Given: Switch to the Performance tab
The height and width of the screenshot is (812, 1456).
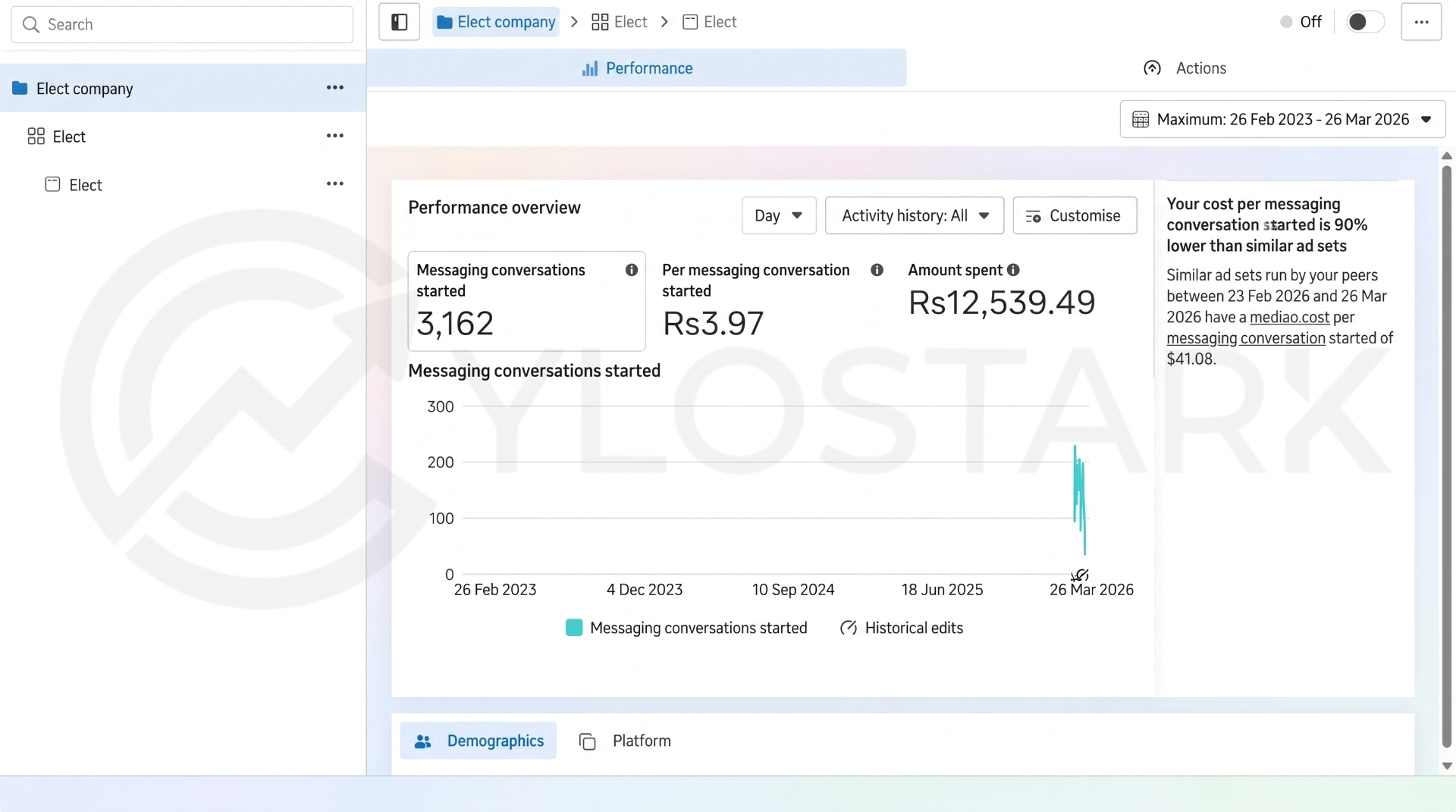Looking at the screenshot, I should 637,68.
